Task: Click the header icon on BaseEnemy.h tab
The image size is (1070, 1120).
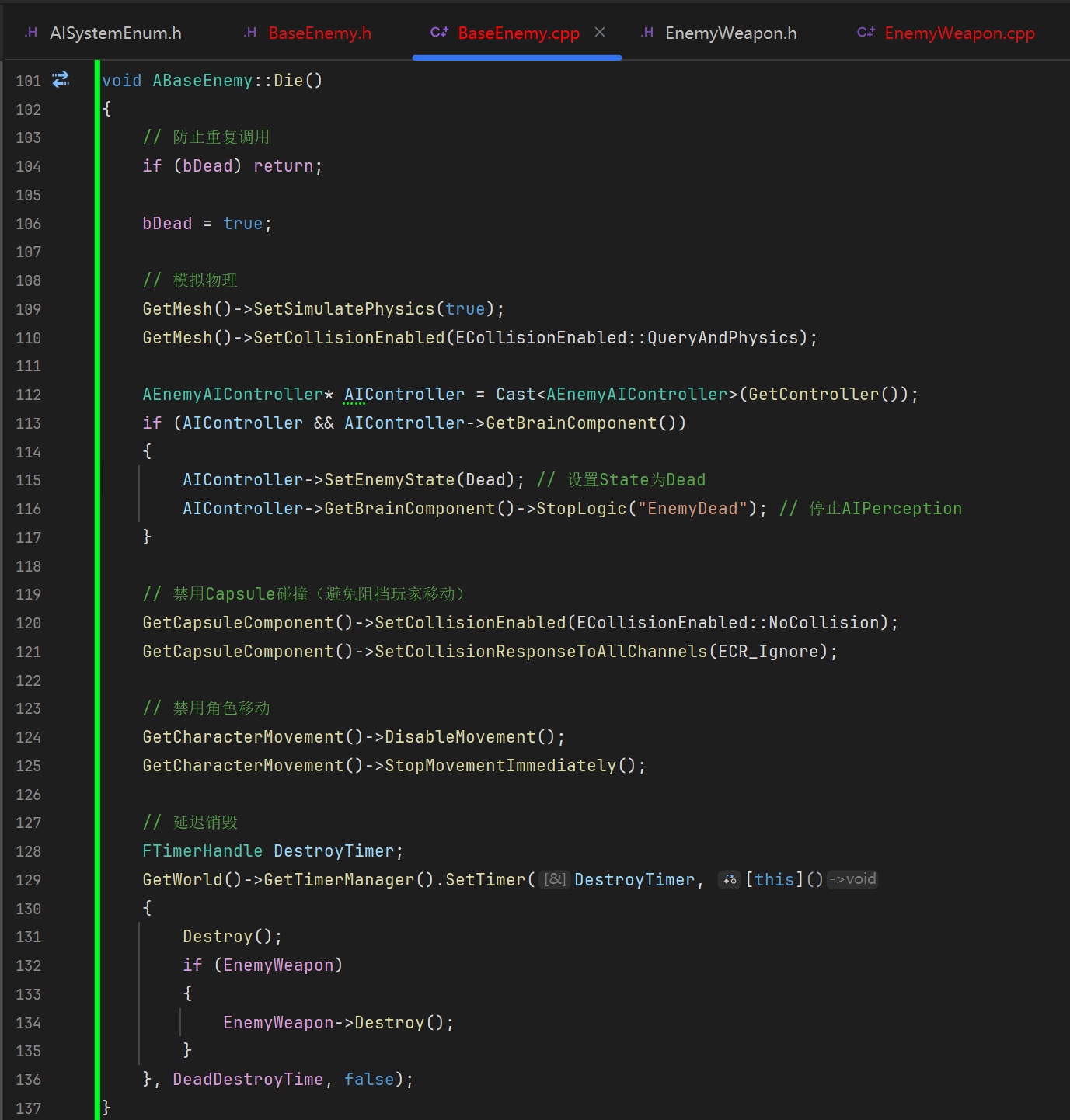Action: (x=249, y=33)
